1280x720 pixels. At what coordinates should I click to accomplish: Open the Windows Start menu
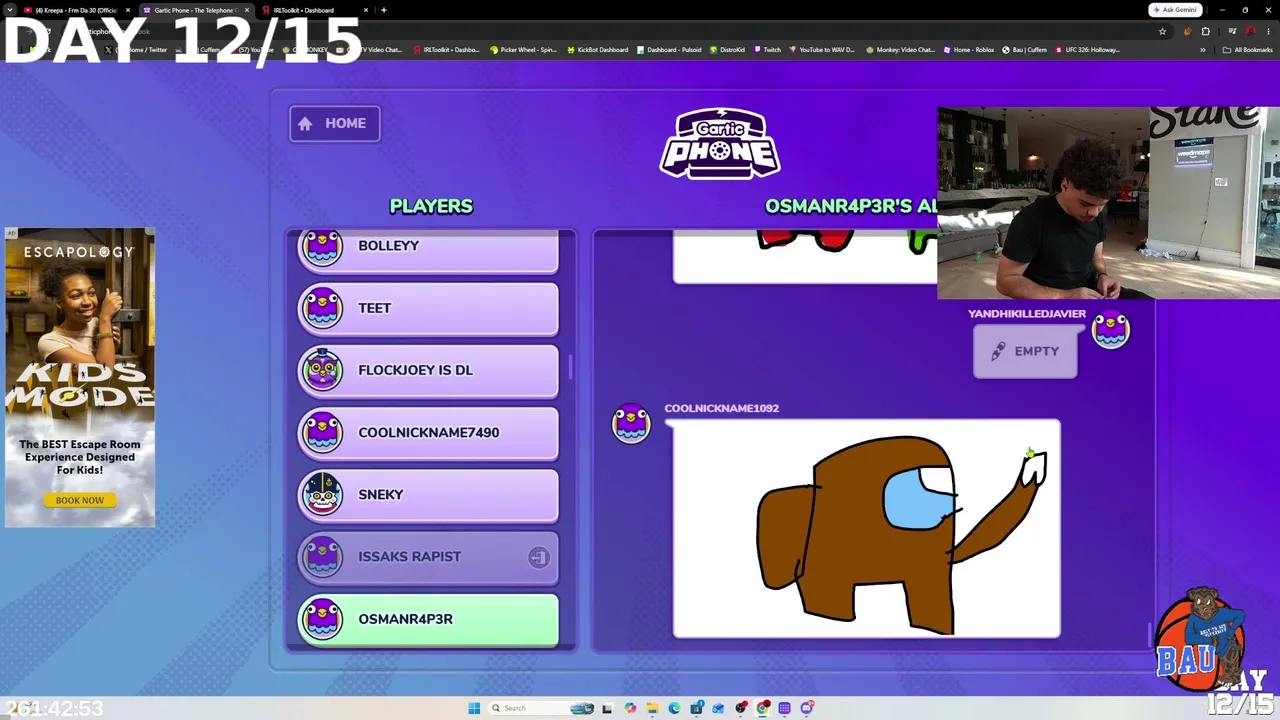point(474,708)
